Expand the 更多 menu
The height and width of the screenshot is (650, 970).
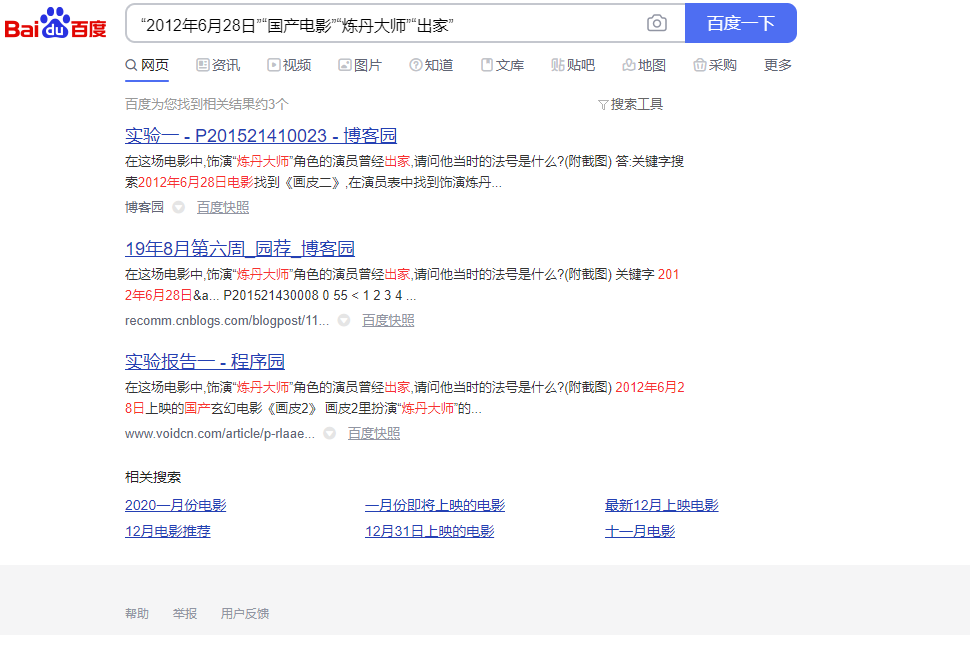click(x=778, y=65)
